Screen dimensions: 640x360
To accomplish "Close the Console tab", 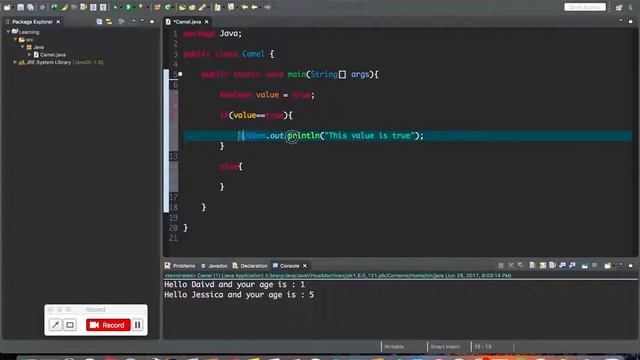I will pos(304,266).
